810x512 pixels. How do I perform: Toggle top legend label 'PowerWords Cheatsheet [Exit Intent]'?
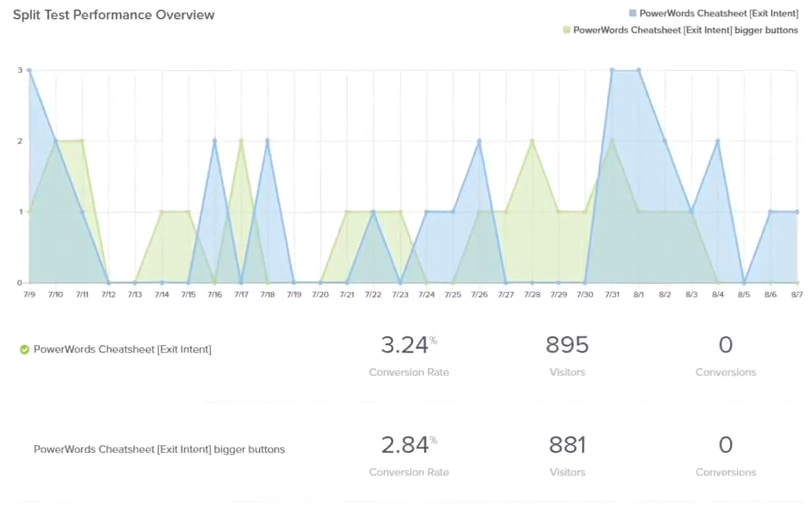pos(719,13)
